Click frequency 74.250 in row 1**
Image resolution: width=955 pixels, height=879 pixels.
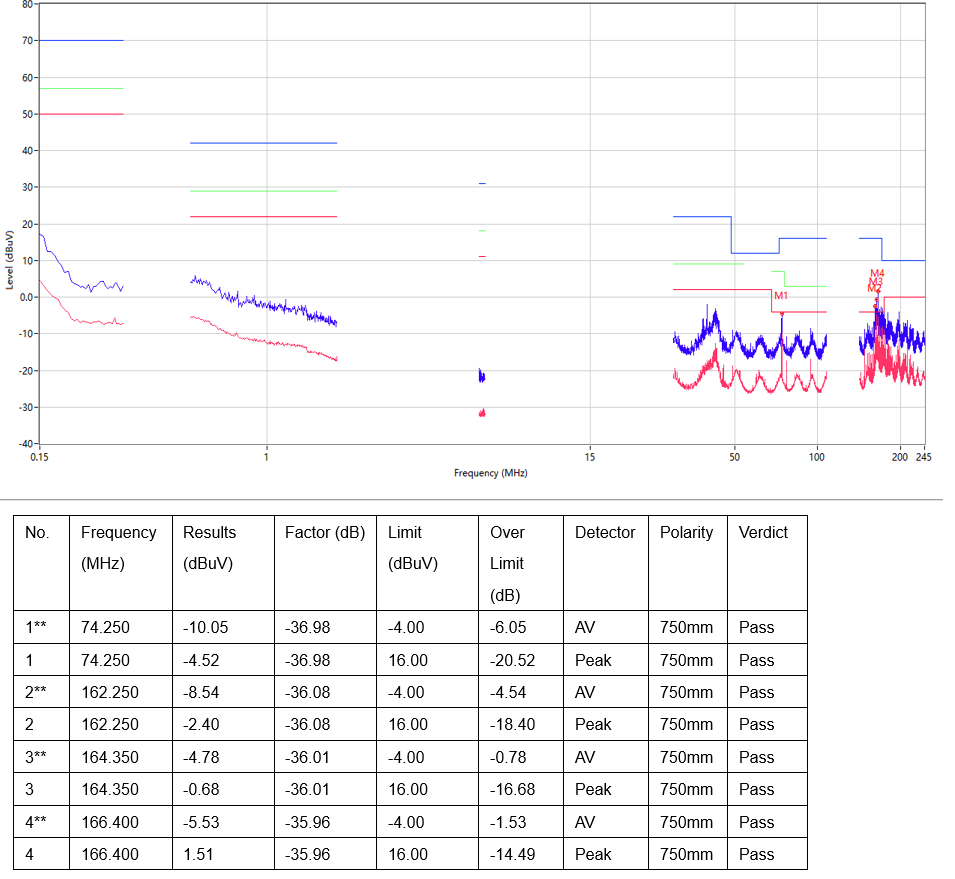pos(105,627)
